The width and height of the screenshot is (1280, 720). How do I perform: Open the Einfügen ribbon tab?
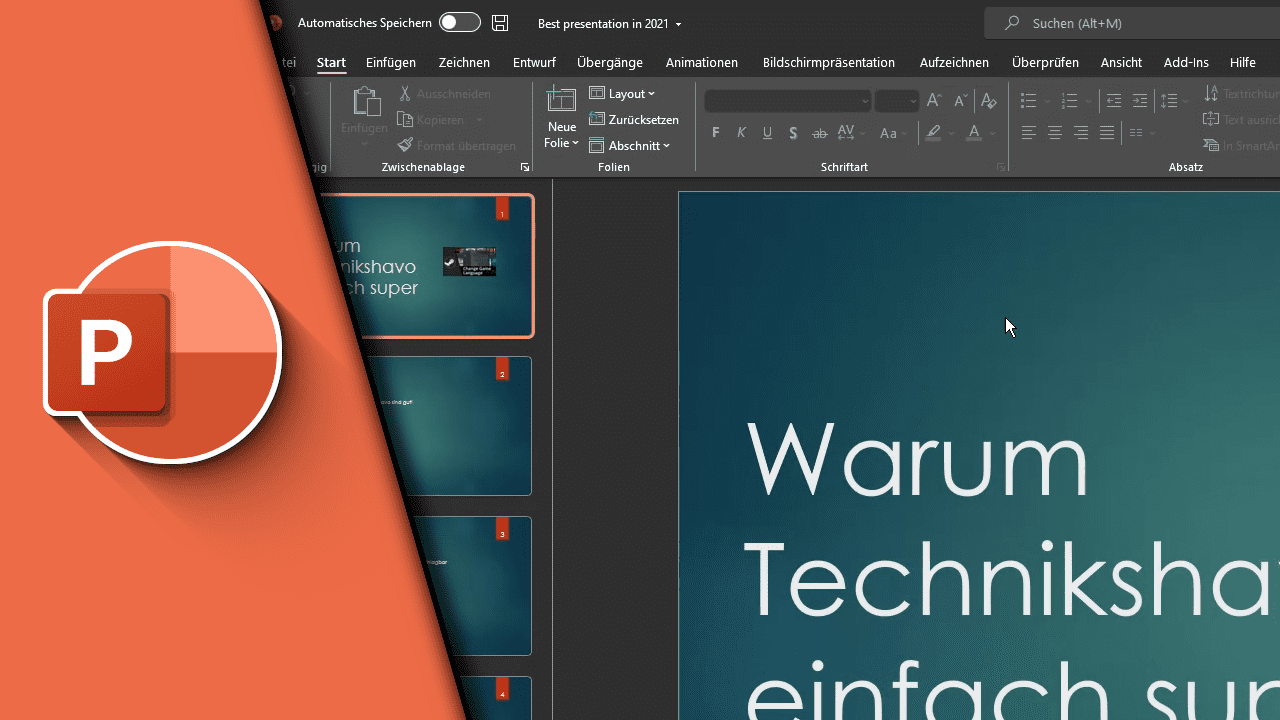[391, 62]
